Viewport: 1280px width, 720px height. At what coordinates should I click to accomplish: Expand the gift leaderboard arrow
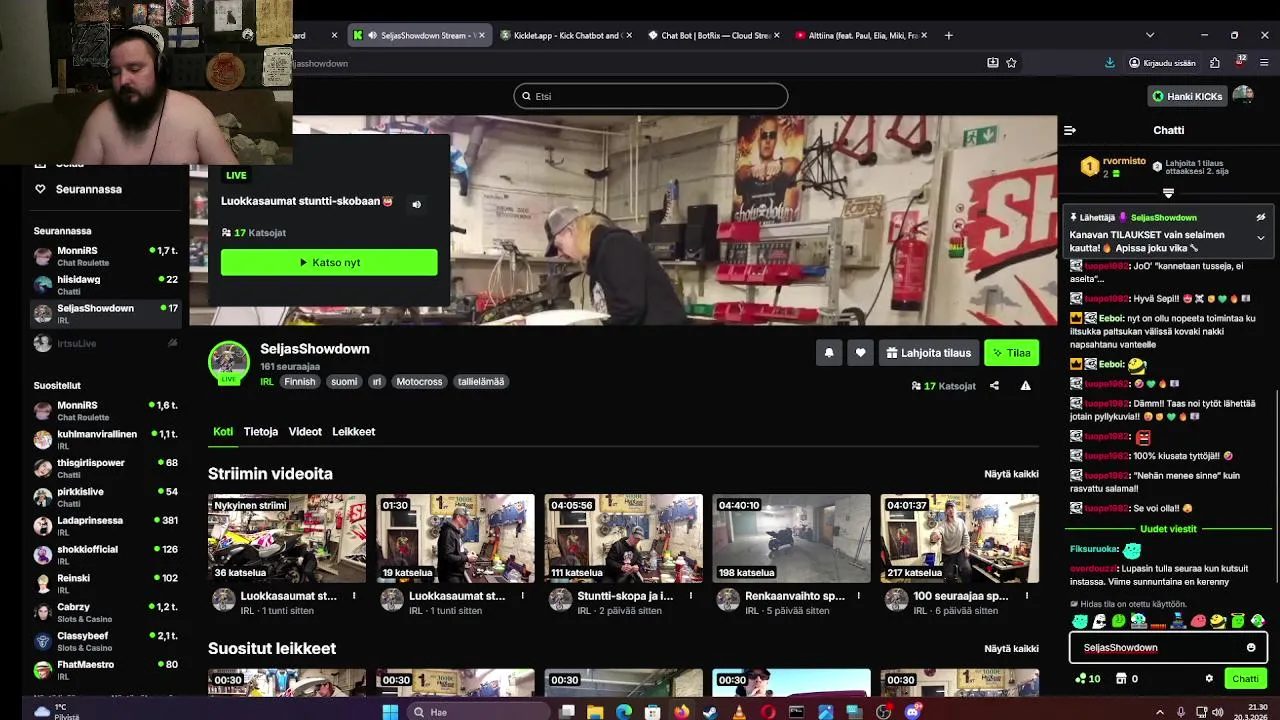tap(1168, 193)
